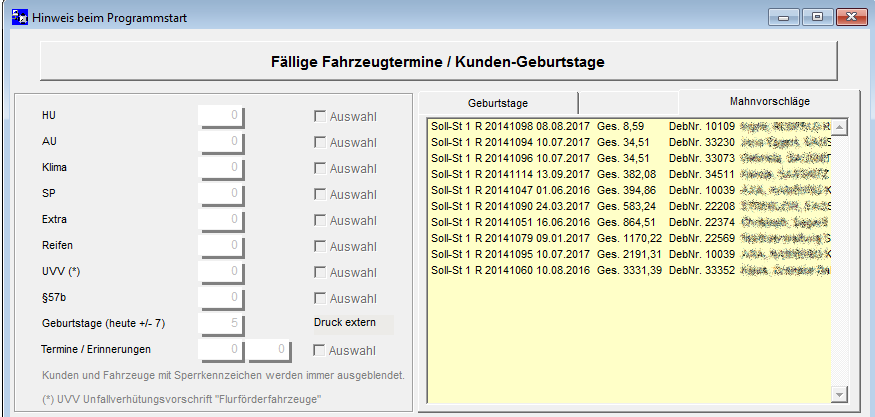
Task: Select row R 20141094 with DebNr. 33230
Action: pyautogui.click(x=631, y=142)
